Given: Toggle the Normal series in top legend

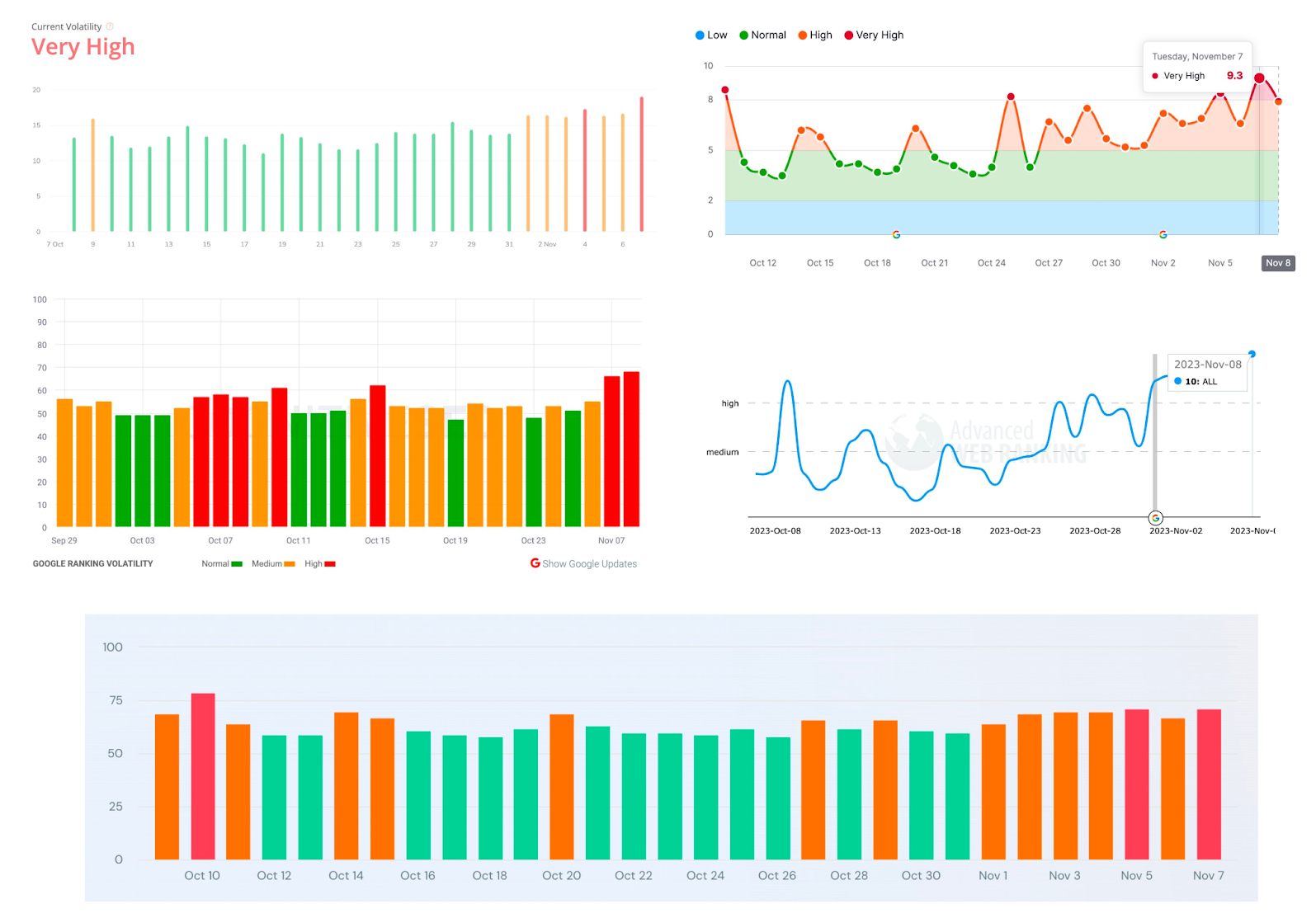Looking at the screenshot, I should (762, 35).
